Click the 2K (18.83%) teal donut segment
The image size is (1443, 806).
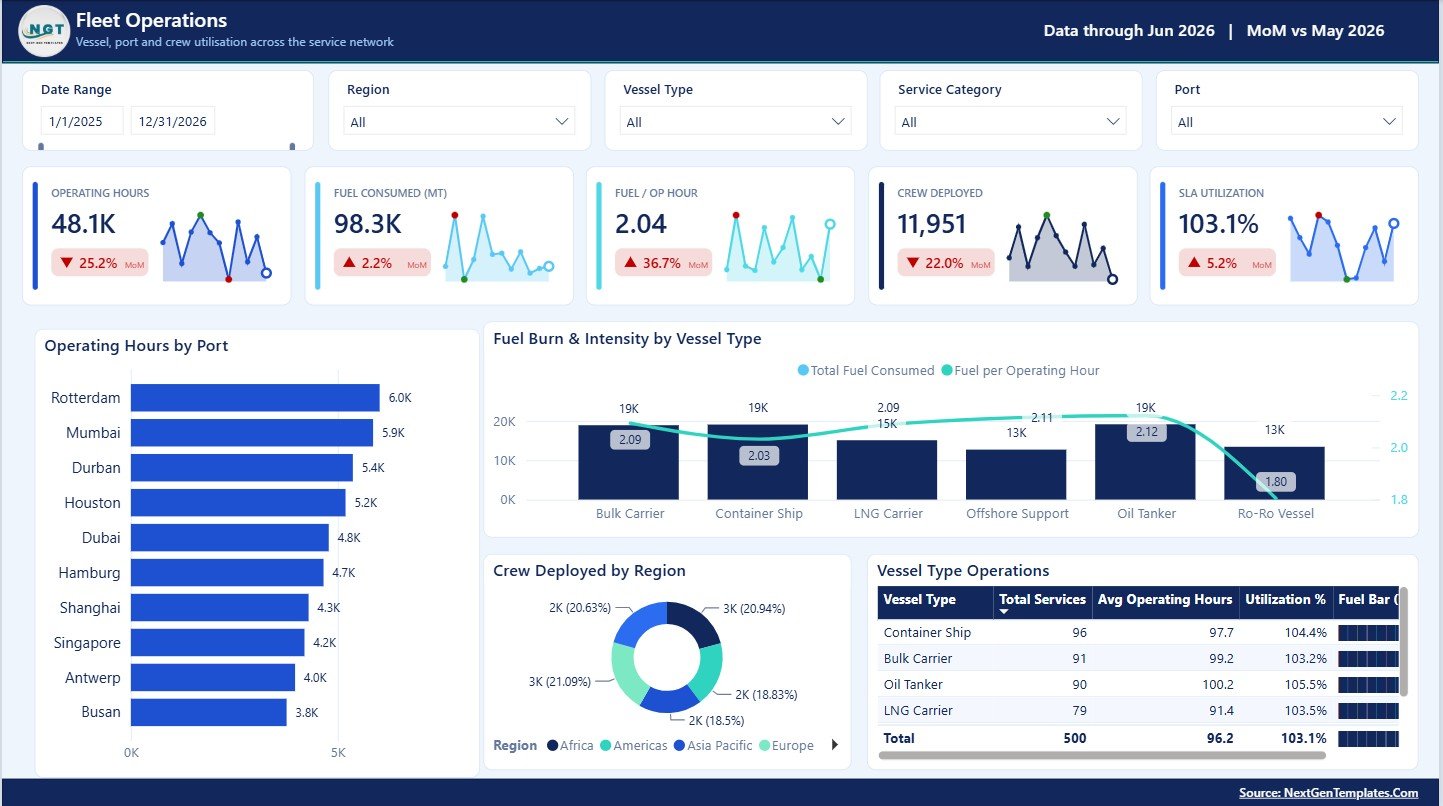click(x=709, y=670)
